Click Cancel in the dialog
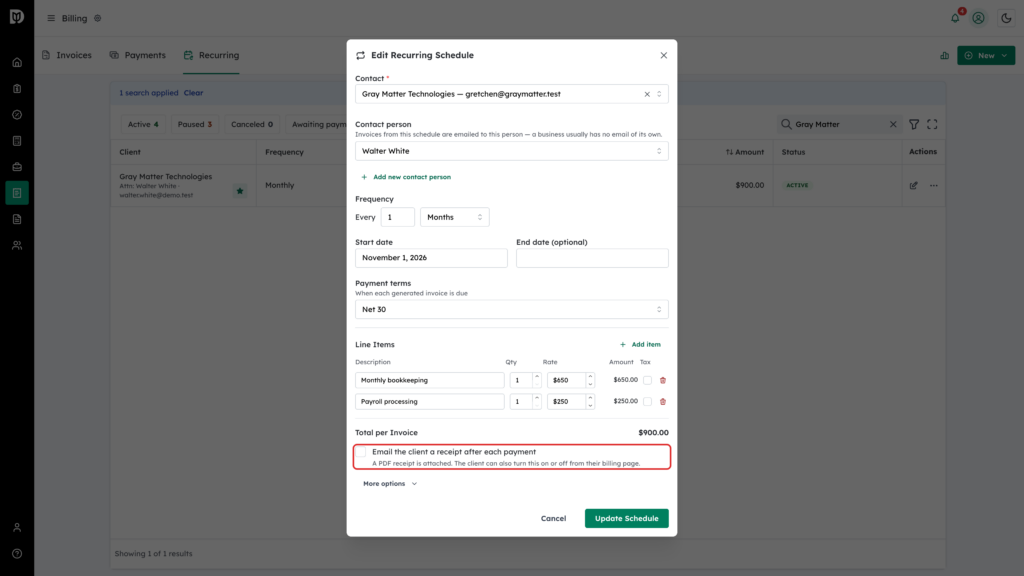The image size is (1024, 576). pos(553,519)
